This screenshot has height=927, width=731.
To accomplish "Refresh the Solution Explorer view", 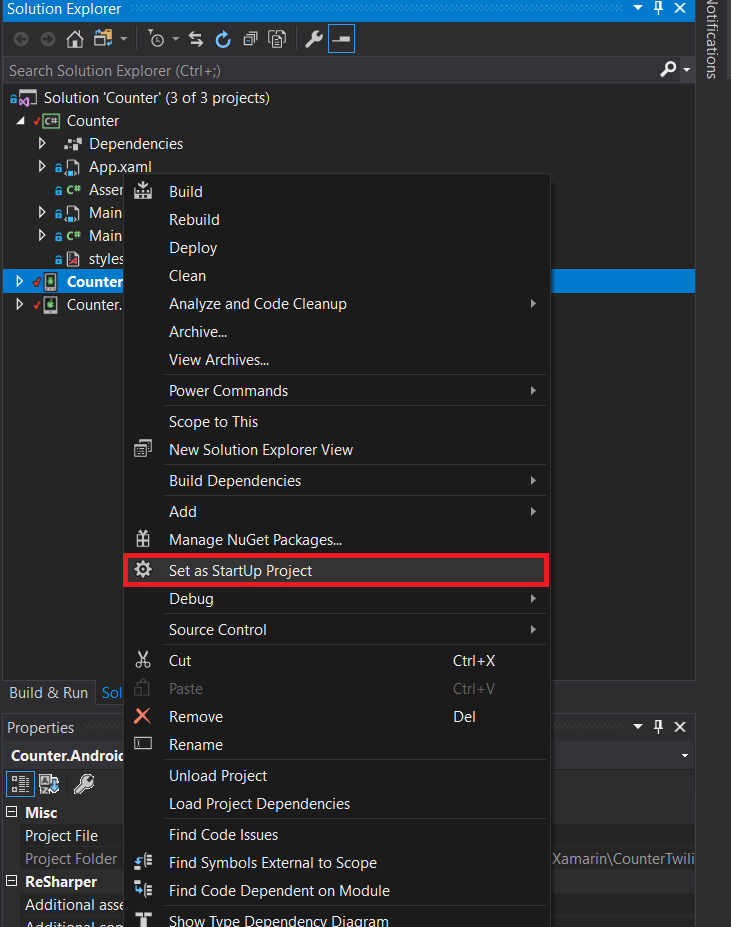I will point(224,39).
